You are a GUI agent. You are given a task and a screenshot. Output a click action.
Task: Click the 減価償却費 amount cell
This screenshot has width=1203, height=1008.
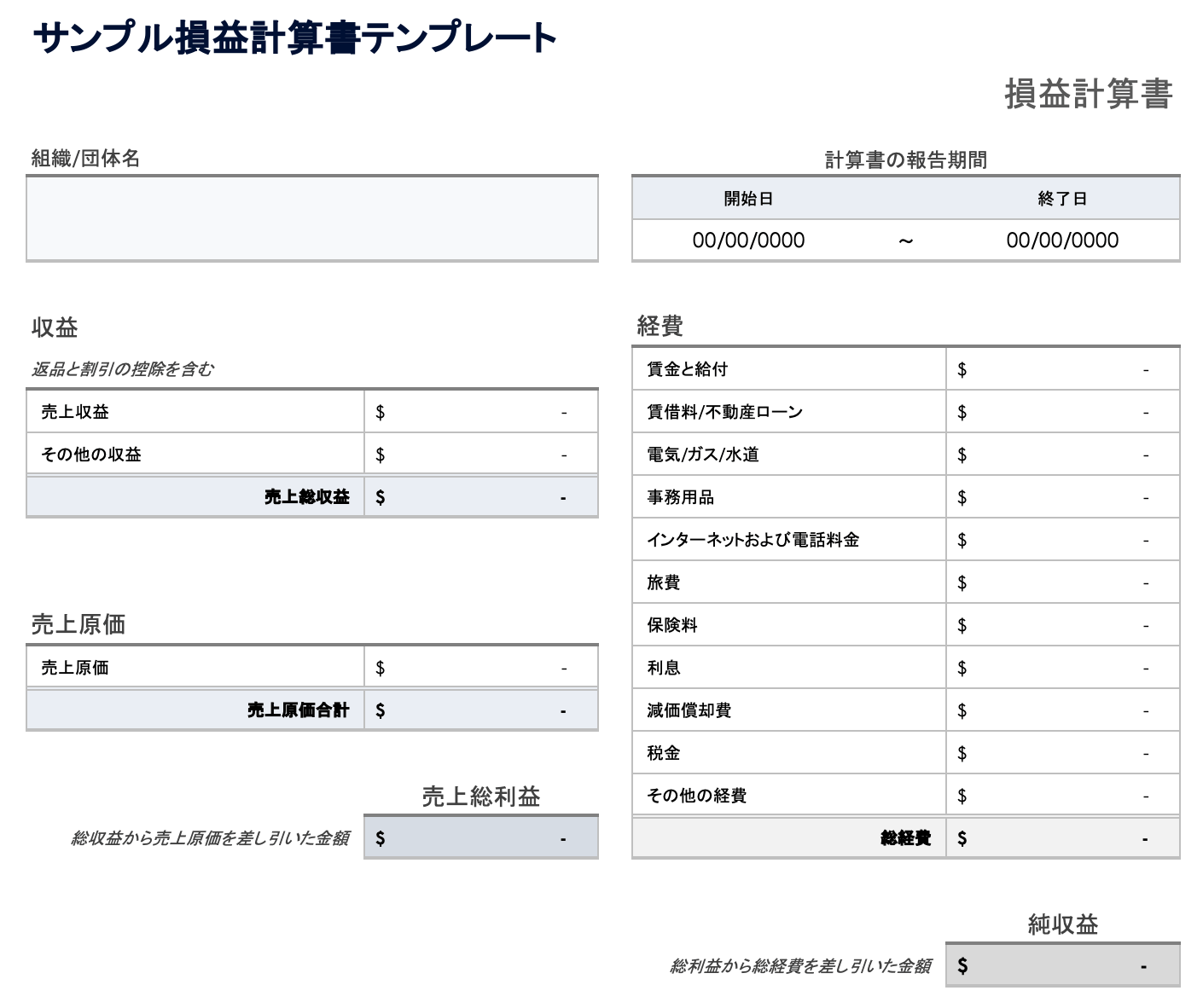coord(1063,710)
